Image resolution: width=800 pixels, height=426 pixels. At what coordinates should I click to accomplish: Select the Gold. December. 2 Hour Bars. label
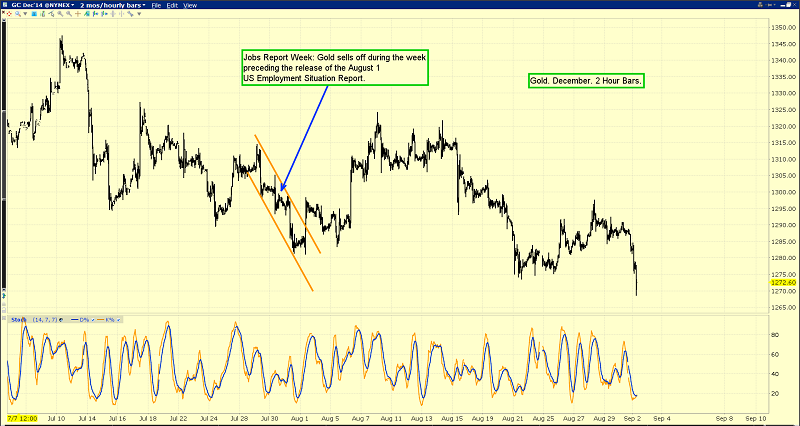586,81
